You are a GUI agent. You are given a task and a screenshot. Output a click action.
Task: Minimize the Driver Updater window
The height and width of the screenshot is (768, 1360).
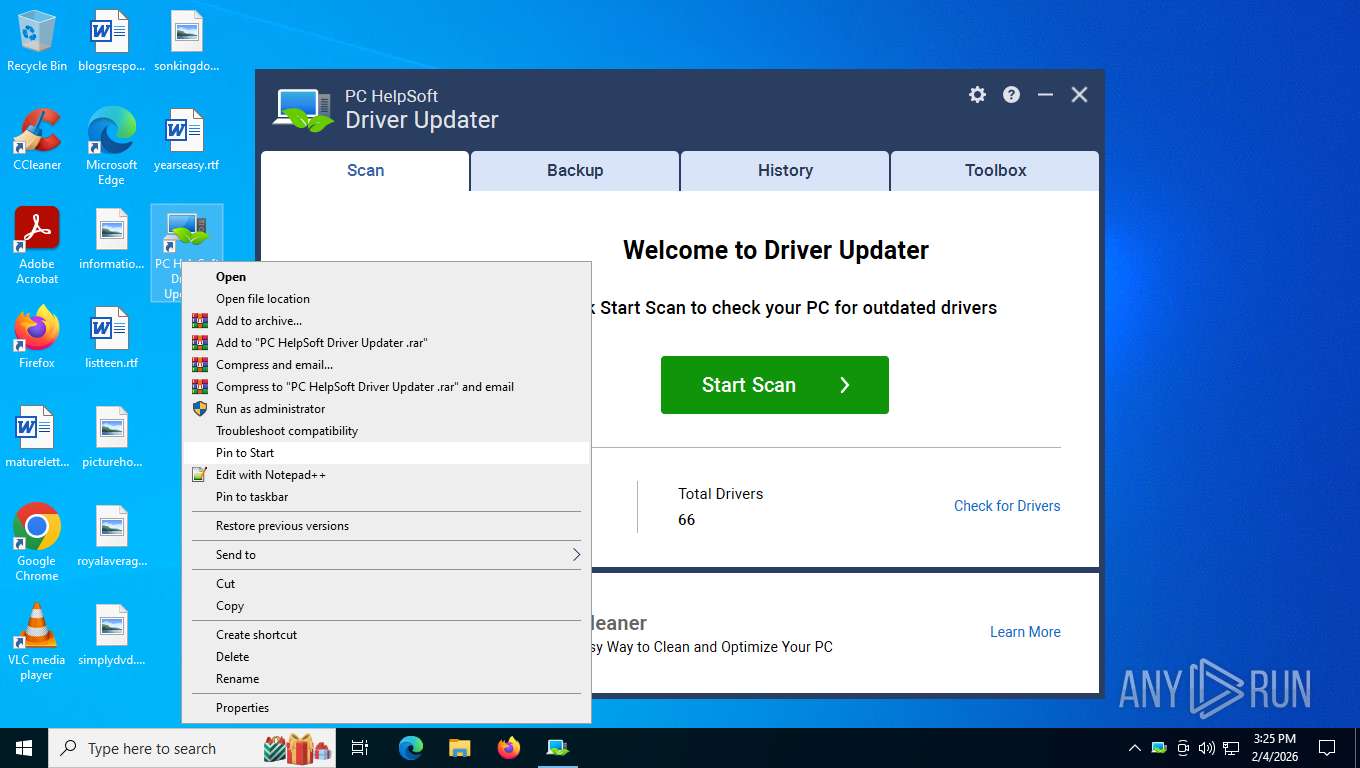coord(1045,94)
